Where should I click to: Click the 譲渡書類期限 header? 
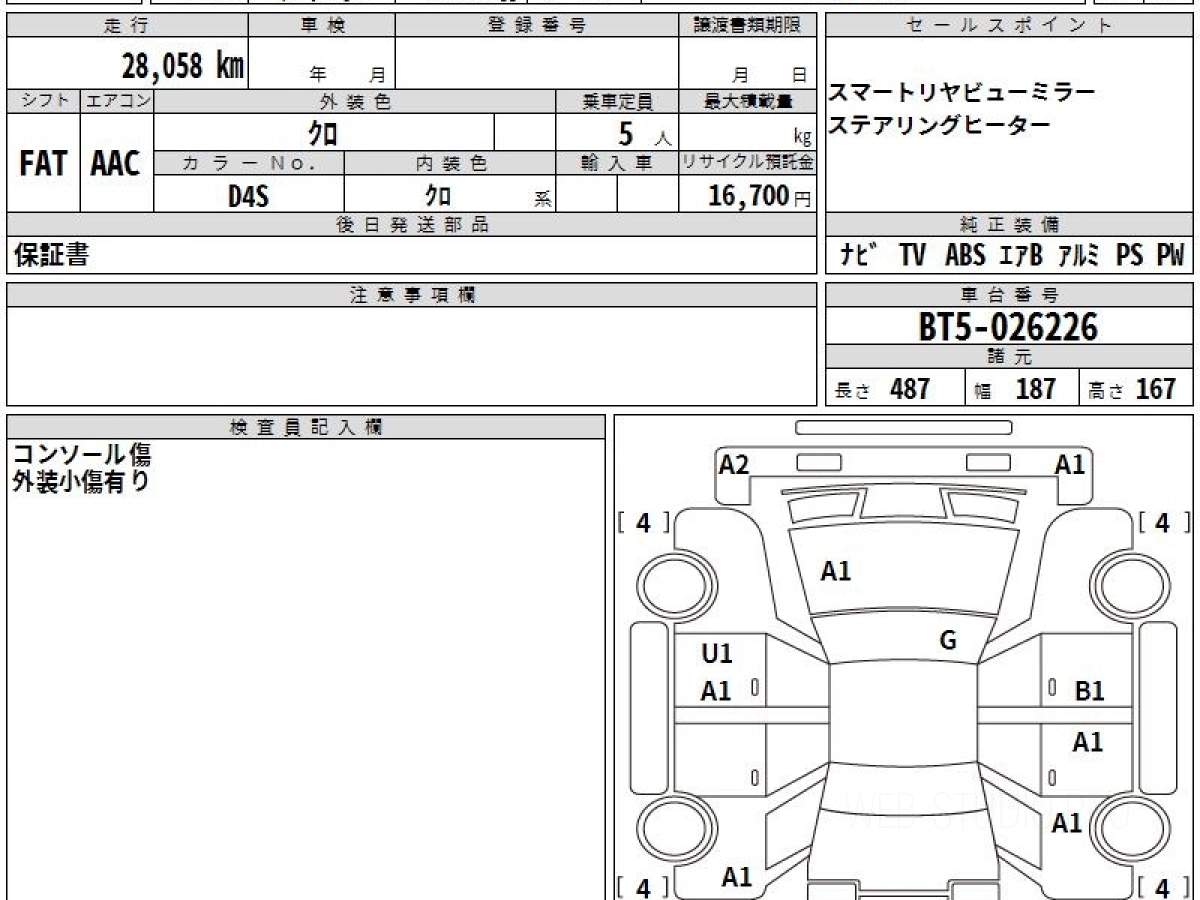(748, 26)
